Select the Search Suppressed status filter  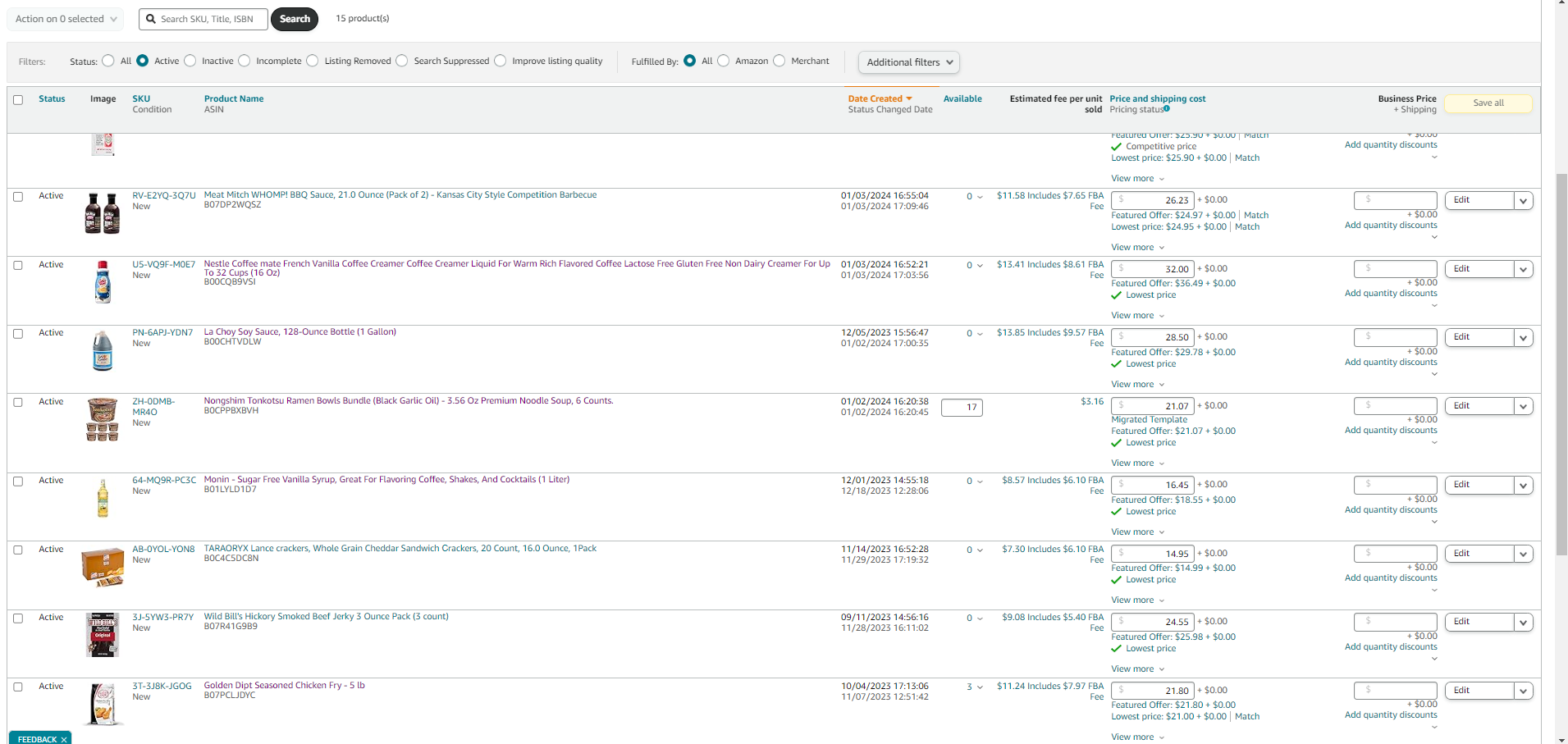tap(402, 61)
